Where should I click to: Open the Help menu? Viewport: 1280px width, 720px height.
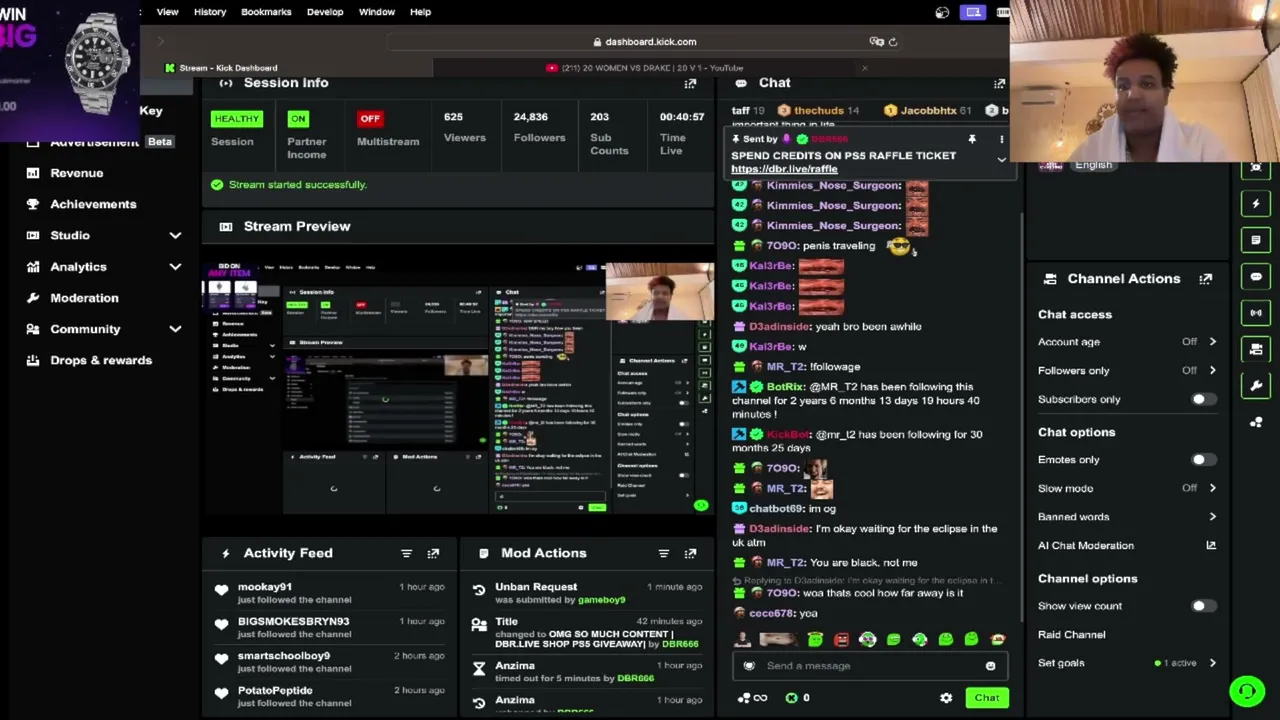point(420,12)
